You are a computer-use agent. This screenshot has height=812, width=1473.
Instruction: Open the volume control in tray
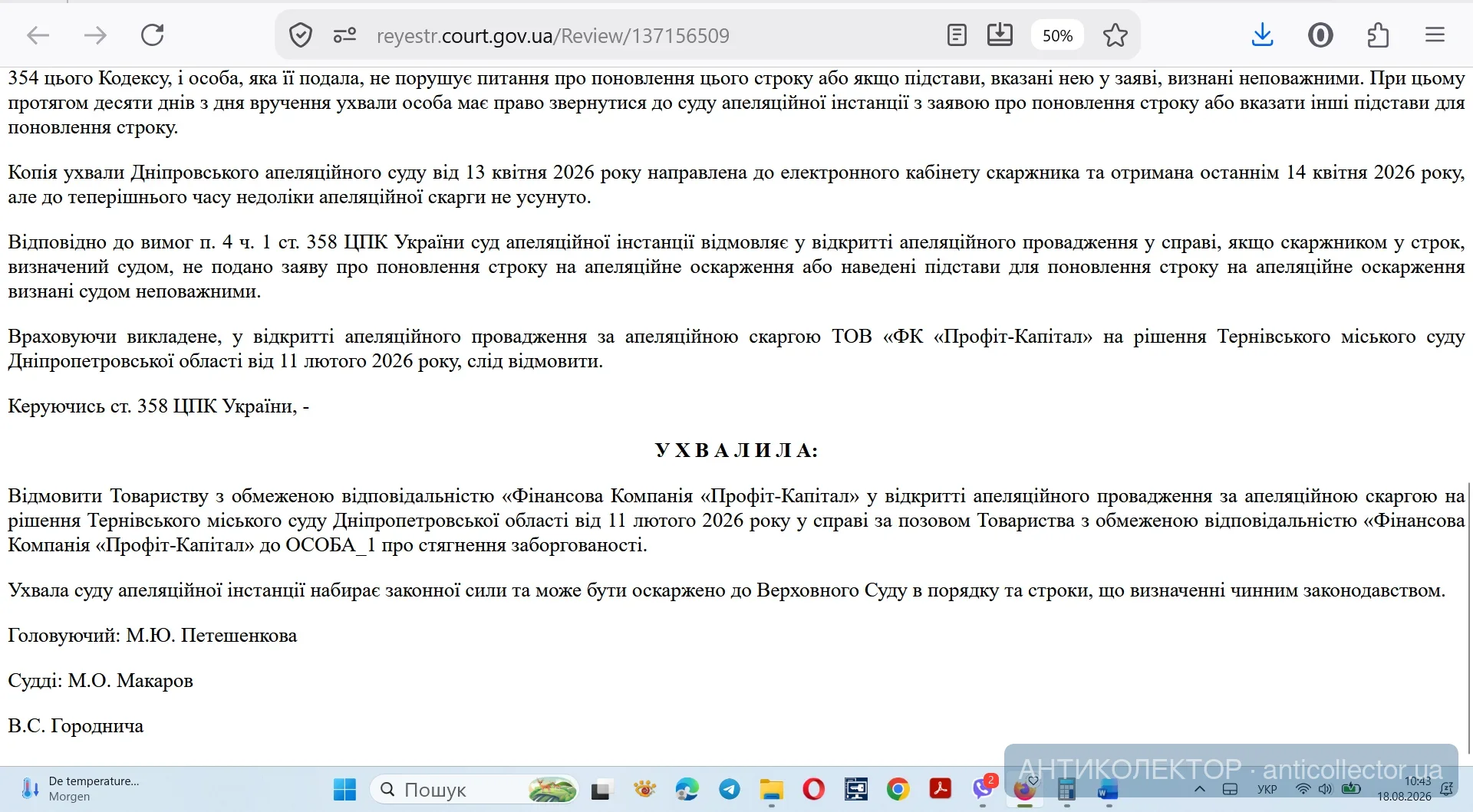pyautogui.click(x=1326, y=789)
